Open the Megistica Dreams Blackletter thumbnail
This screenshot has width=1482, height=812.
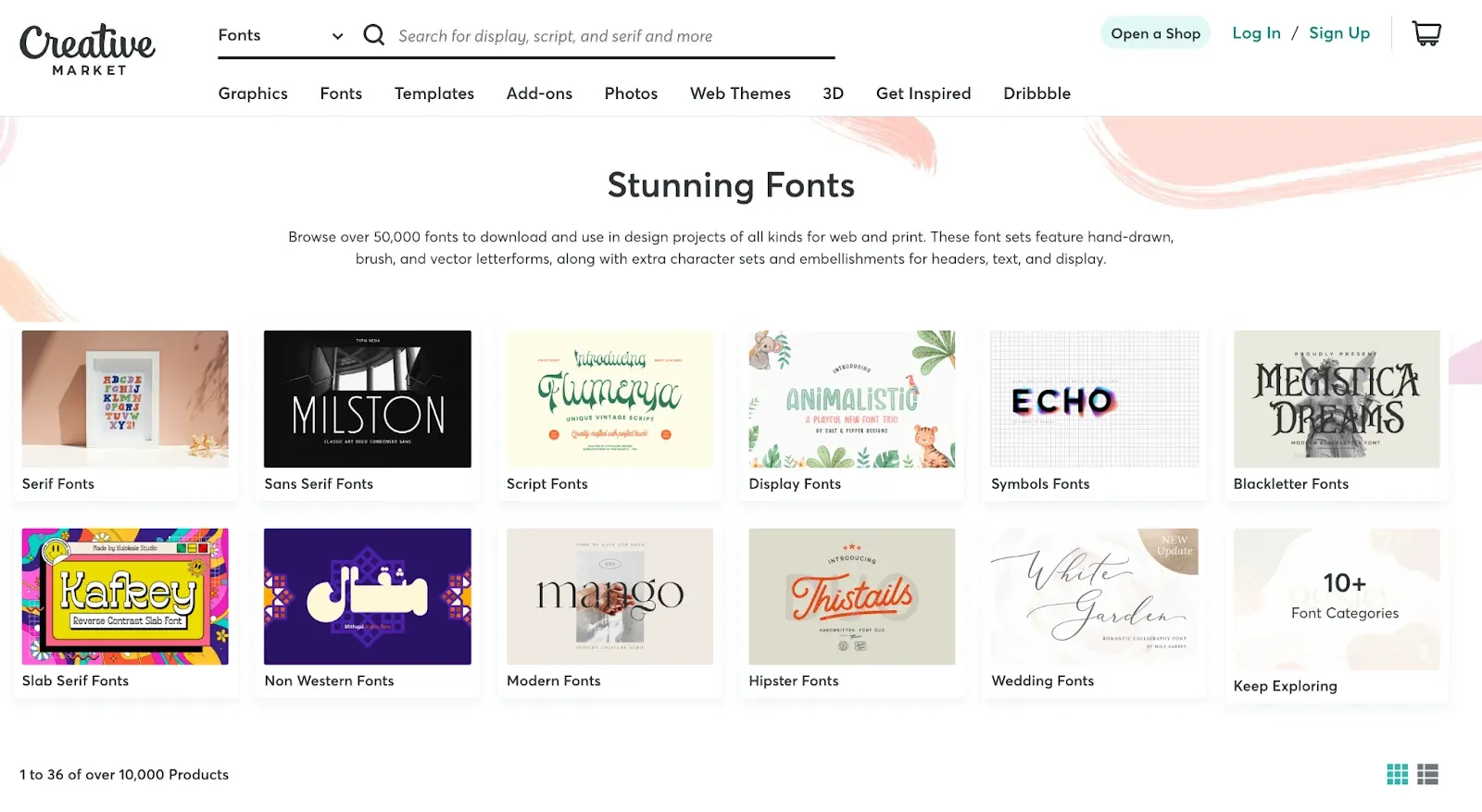1337,399
